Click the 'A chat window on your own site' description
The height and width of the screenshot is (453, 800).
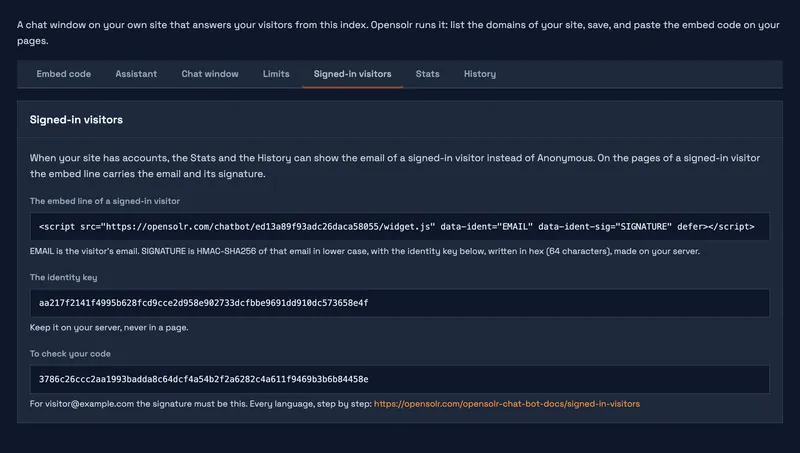[398, 33]
